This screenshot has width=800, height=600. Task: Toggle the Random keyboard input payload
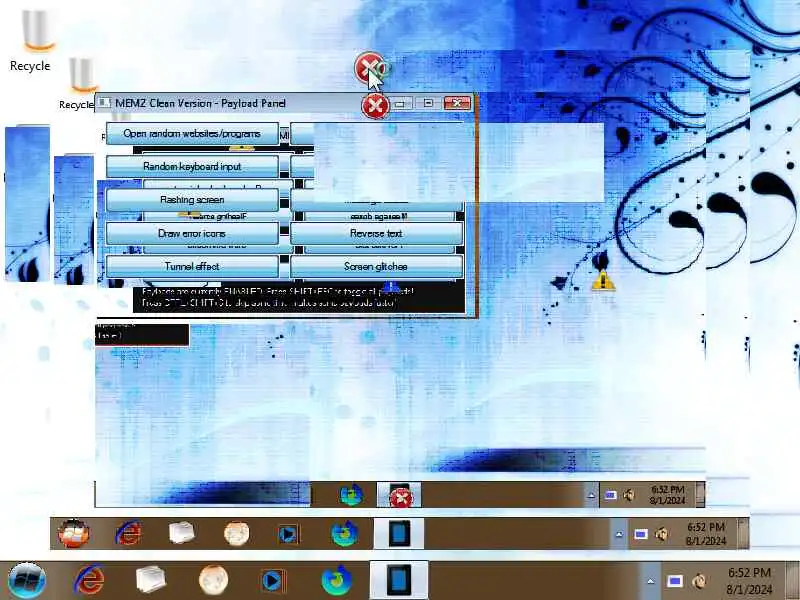[192, 167]
